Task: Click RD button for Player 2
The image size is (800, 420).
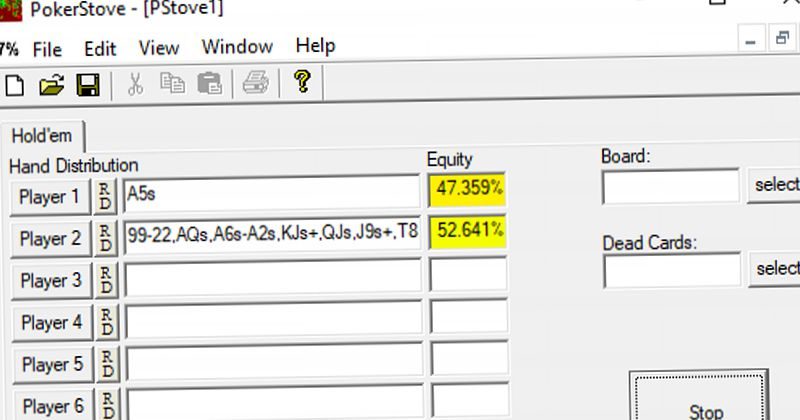Action: [x=105, y=238]
